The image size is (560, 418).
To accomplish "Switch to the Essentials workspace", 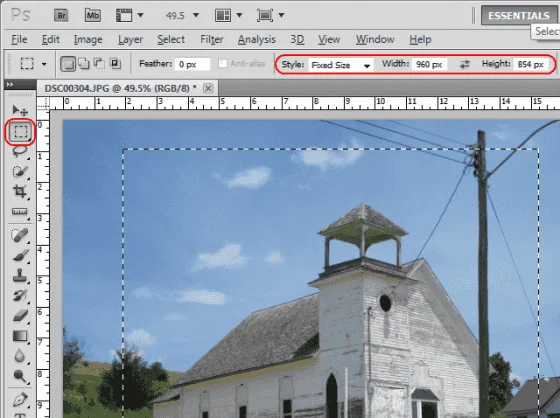I will click(x=519, y=15).
